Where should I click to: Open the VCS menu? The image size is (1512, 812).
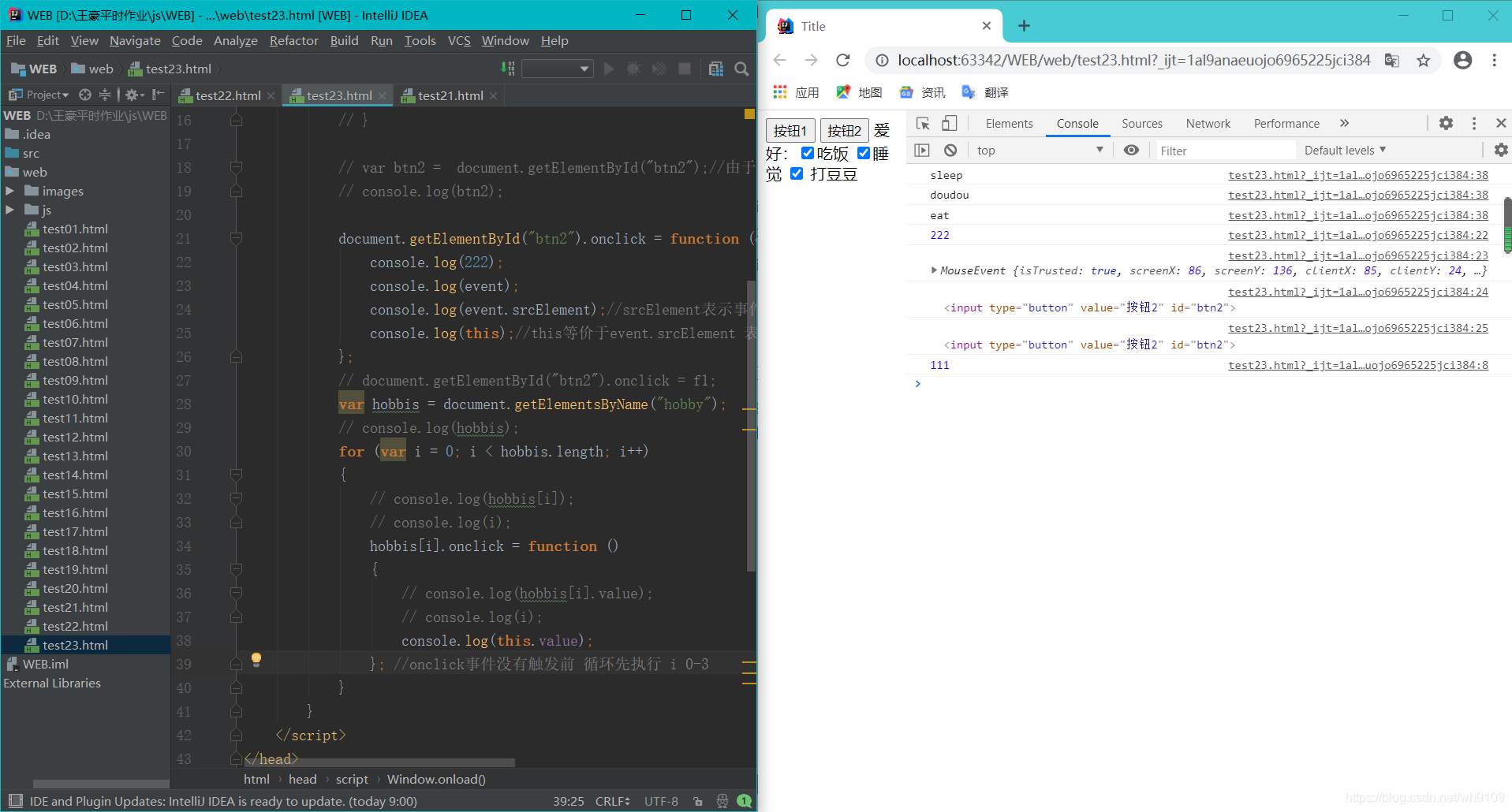click(459, 40)
